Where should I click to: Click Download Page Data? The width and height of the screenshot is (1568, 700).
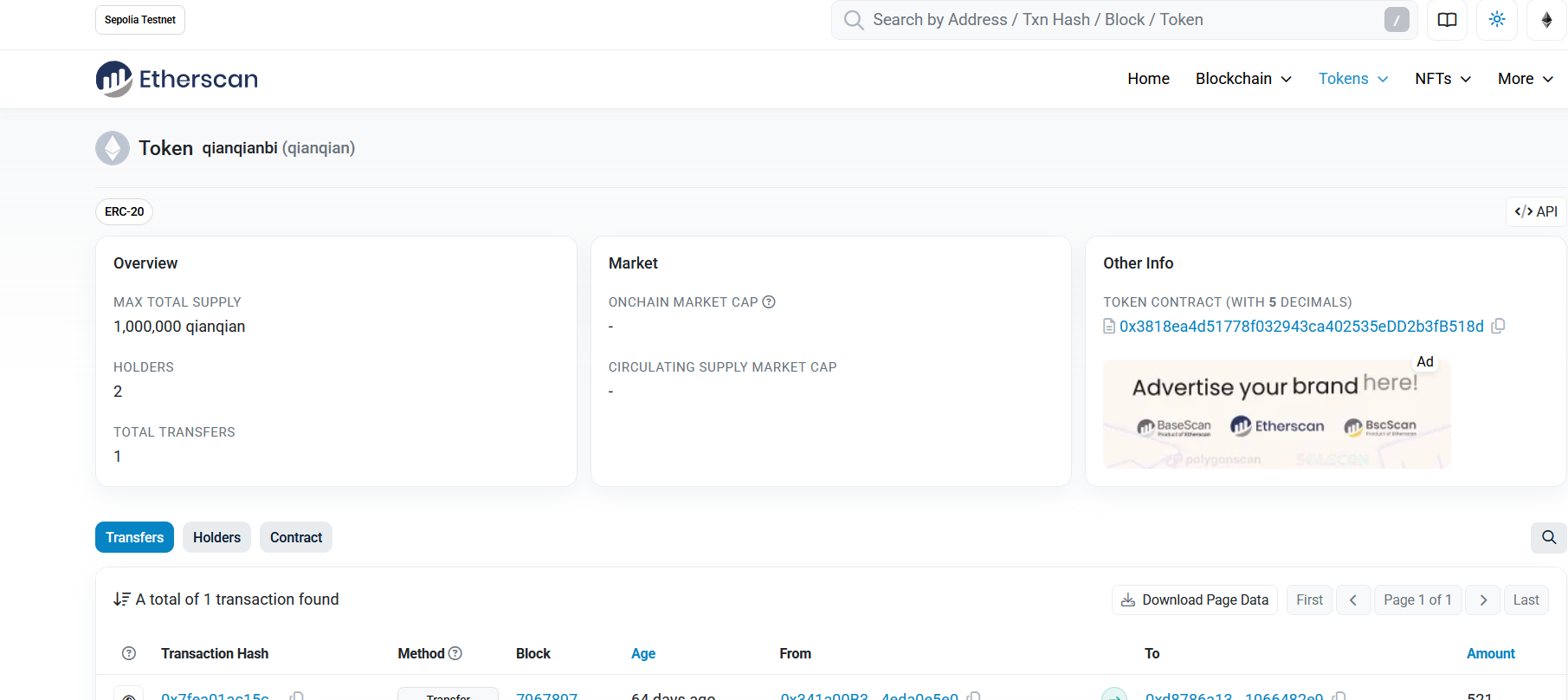pos(1195,600)
